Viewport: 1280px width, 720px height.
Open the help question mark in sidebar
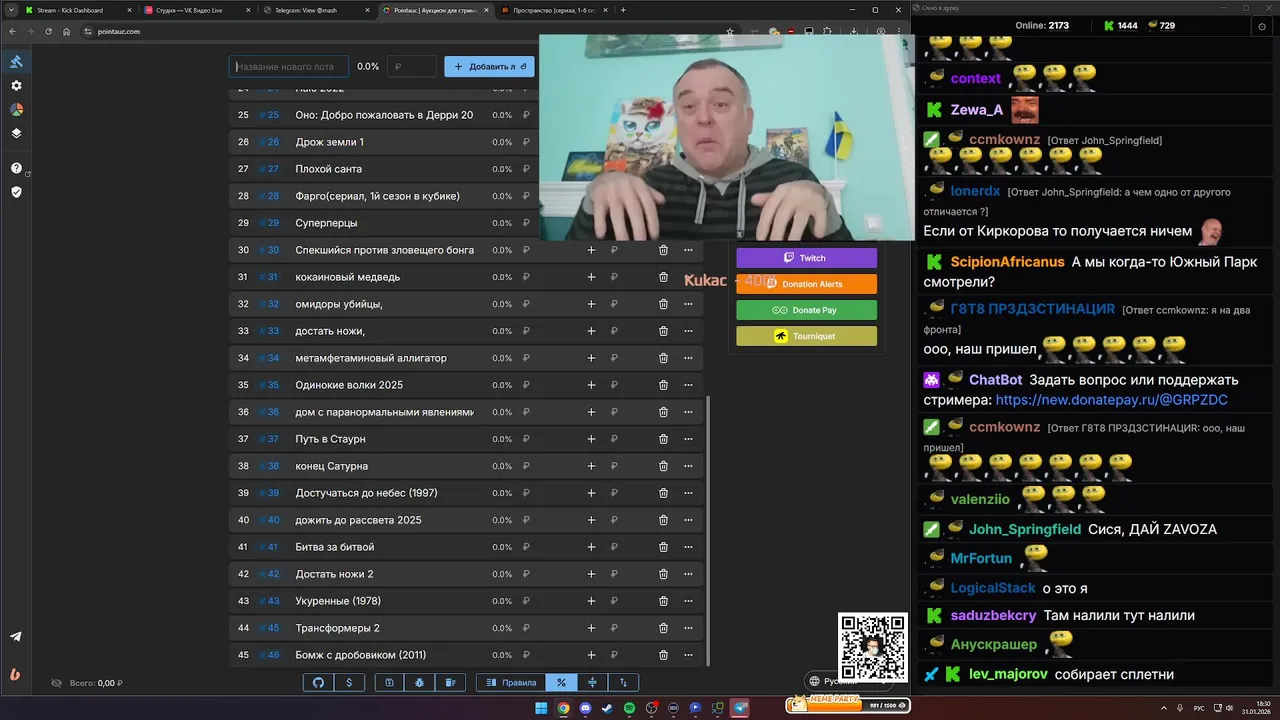pyautogui.click(x=16, y=168)
